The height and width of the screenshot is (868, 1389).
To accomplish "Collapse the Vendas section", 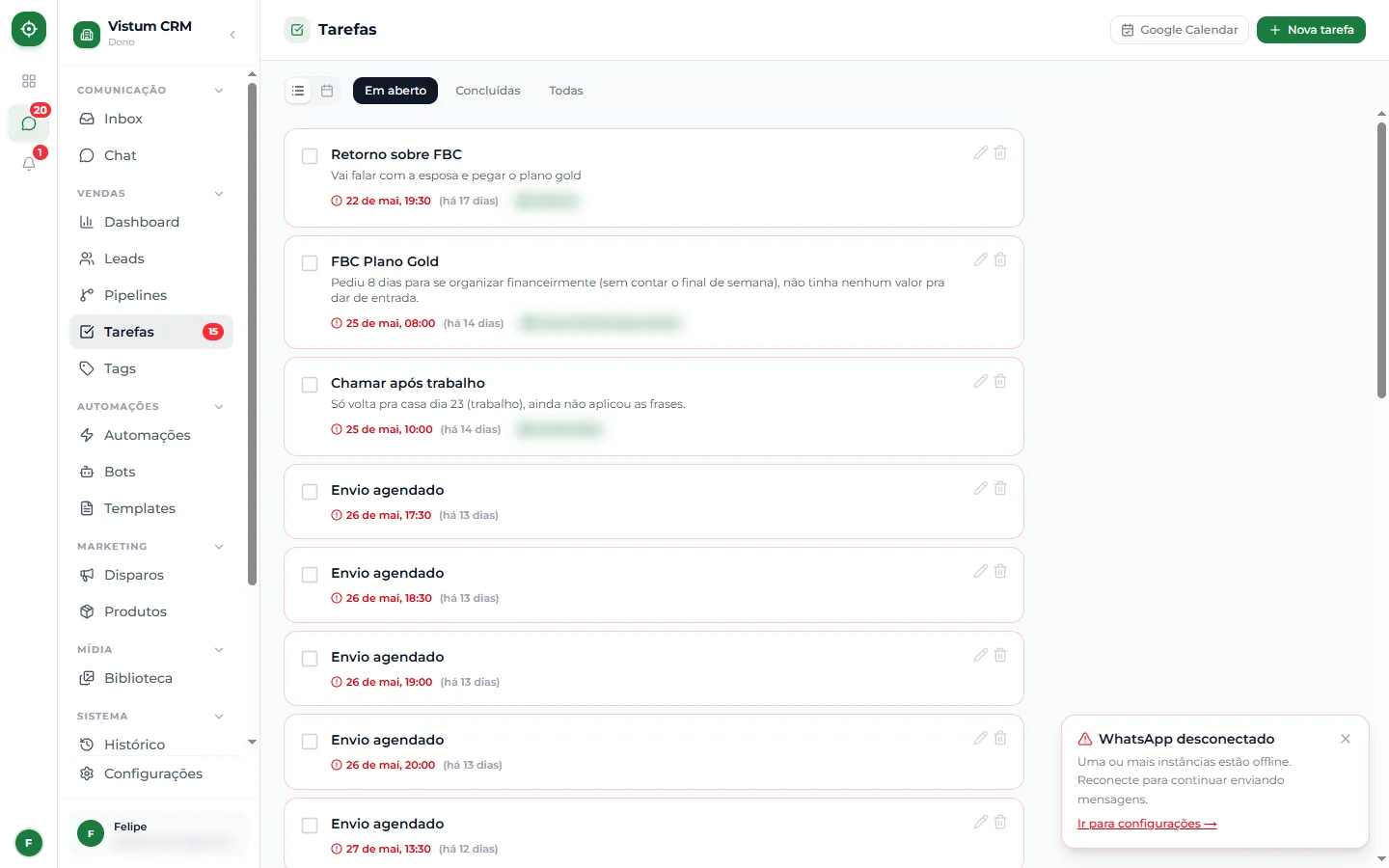I will pyautogui.click(x=219, y=194).
